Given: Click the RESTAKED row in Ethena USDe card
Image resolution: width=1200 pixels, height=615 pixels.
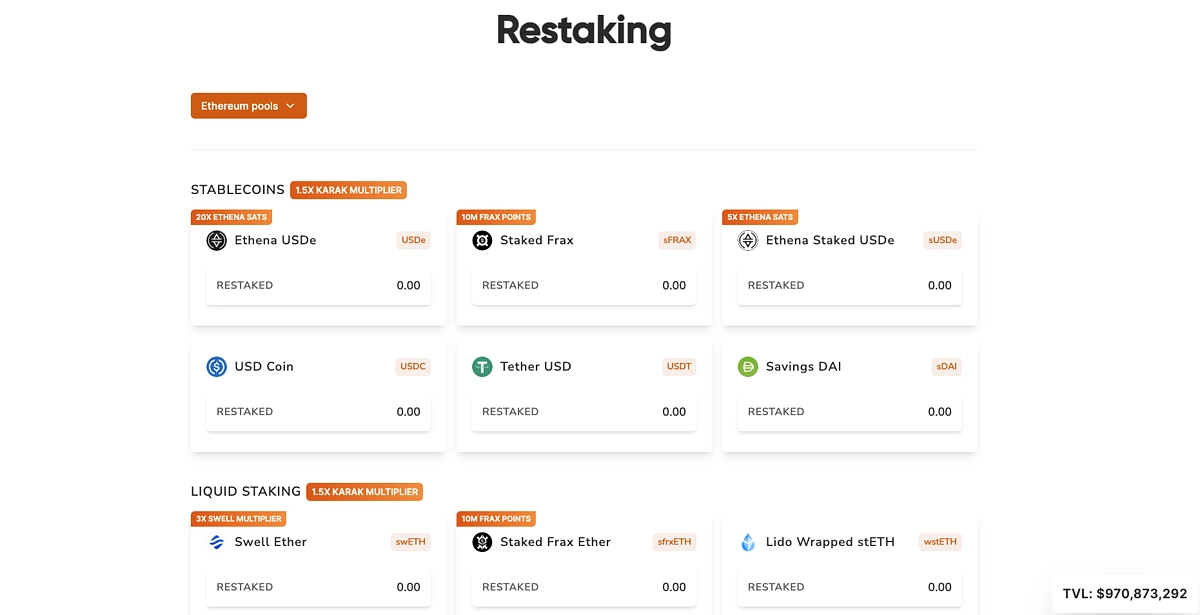Looking at the screenshot, I should pyautogui.click(x=319, y=286).
